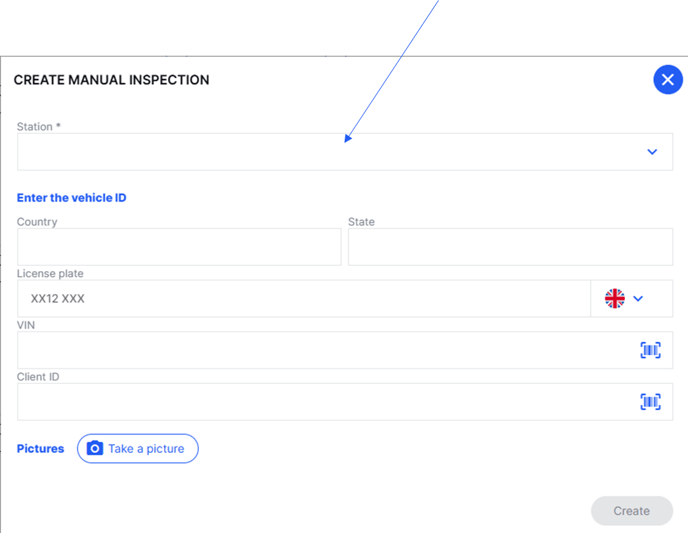Image resolution: width=688 pixels, height=533 pixels.
Task: Expand the Station dropdown chevron
Action: (x=652, y=152)
